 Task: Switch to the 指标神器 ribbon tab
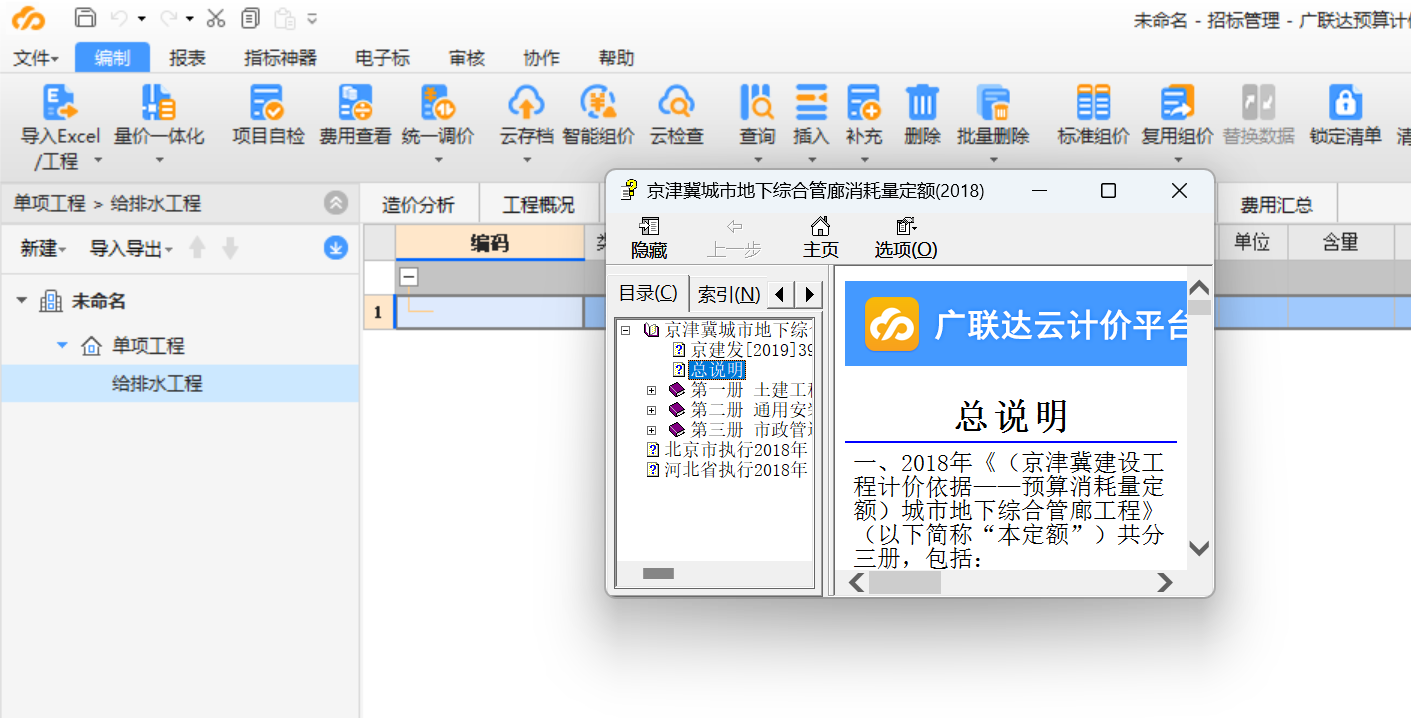click(280, 58)
